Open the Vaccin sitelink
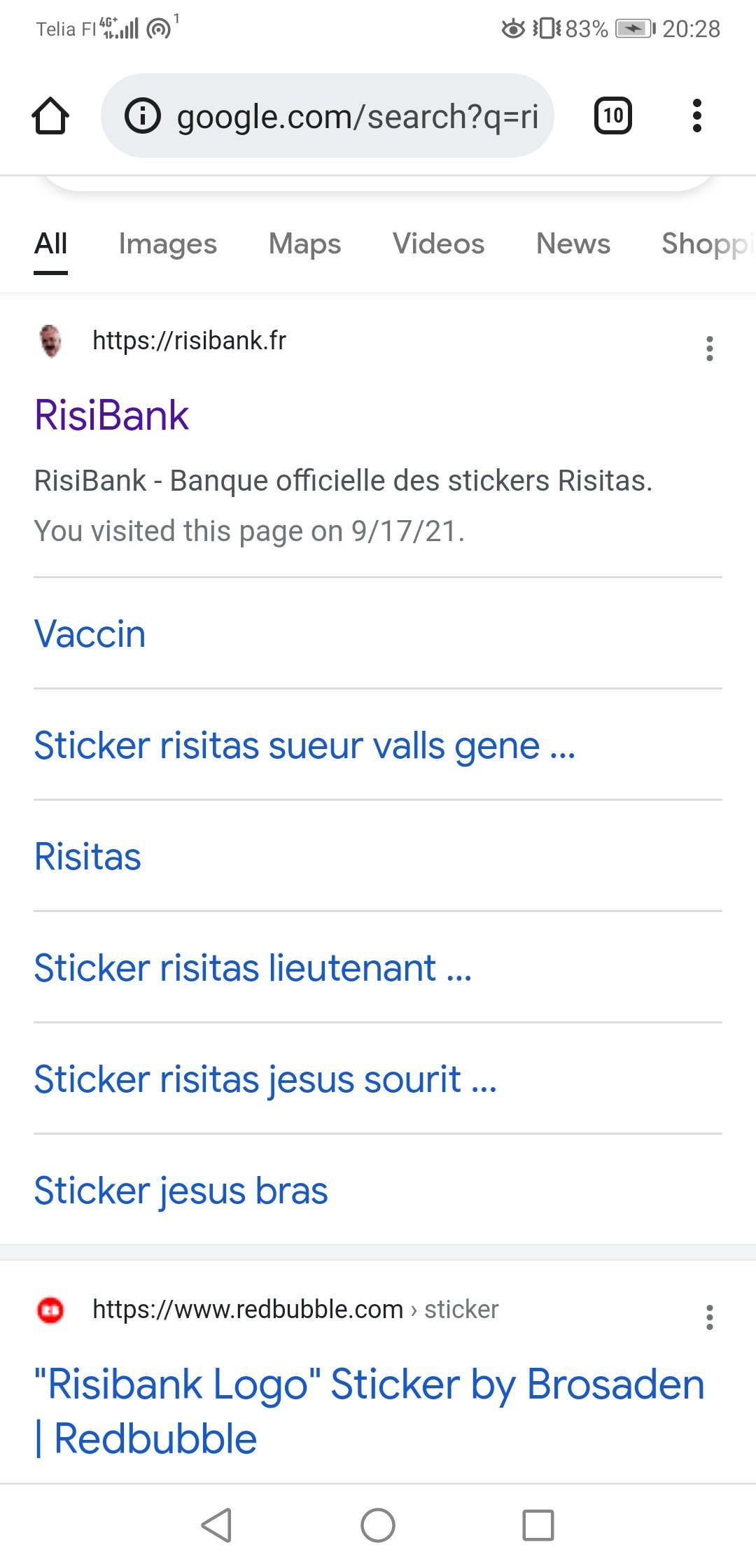Screen dimensions: 756x1568 [x=90, y=634]
